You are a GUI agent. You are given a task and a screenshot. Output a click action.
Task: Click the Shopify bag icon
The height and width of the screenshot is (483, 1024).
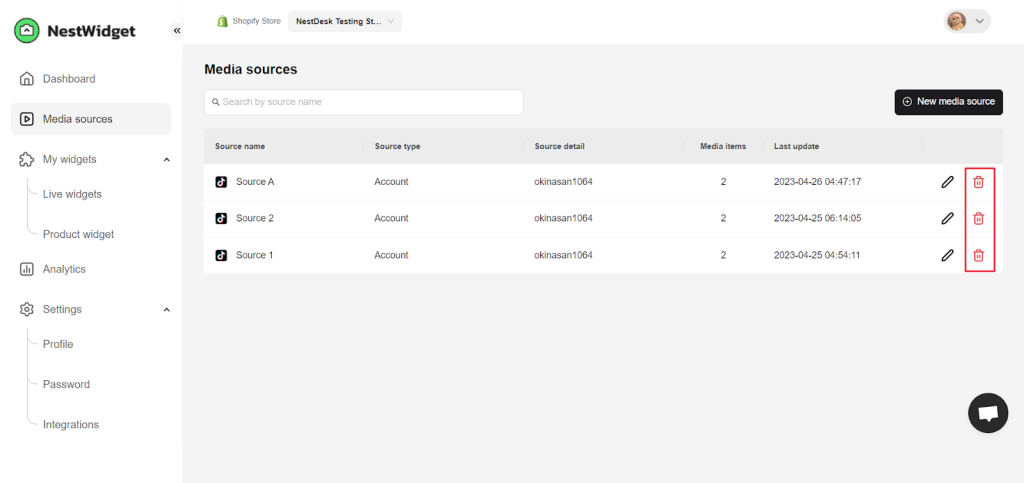223,21
